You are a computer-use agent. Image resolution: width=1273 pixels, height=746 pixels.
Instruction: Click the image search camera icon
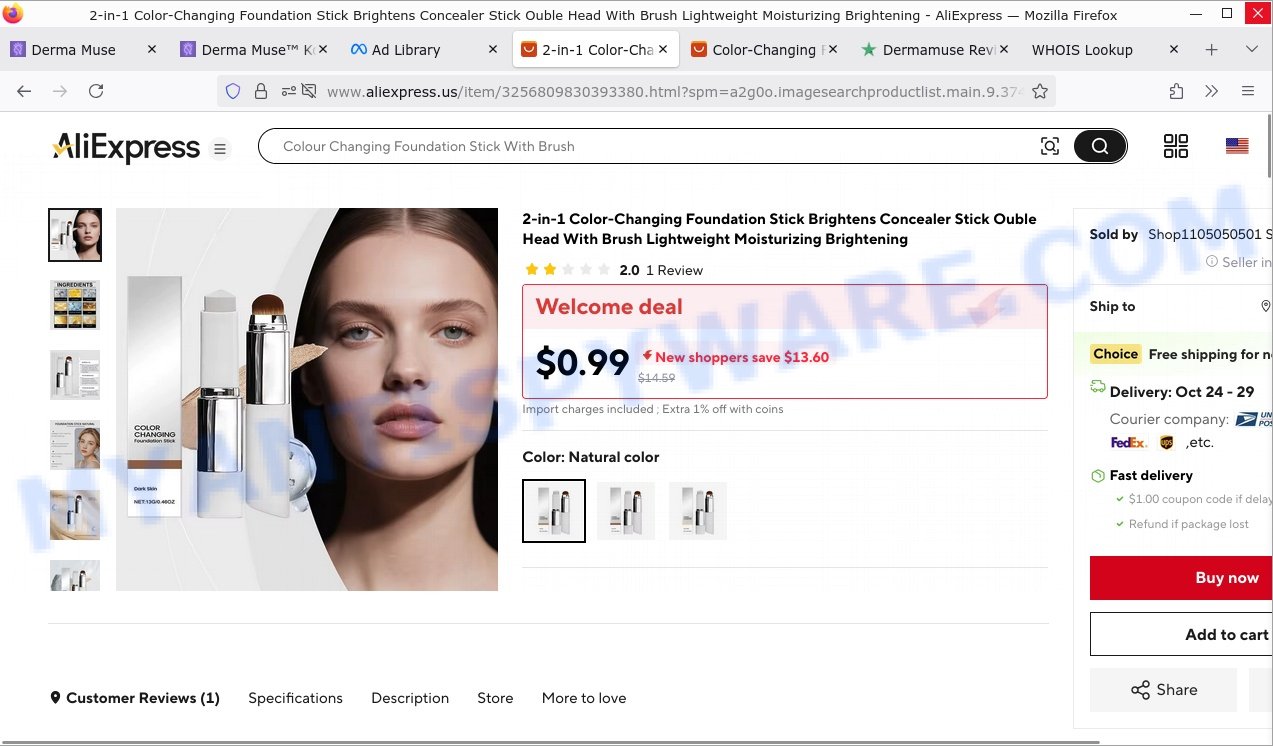[x=1049, y=147]
